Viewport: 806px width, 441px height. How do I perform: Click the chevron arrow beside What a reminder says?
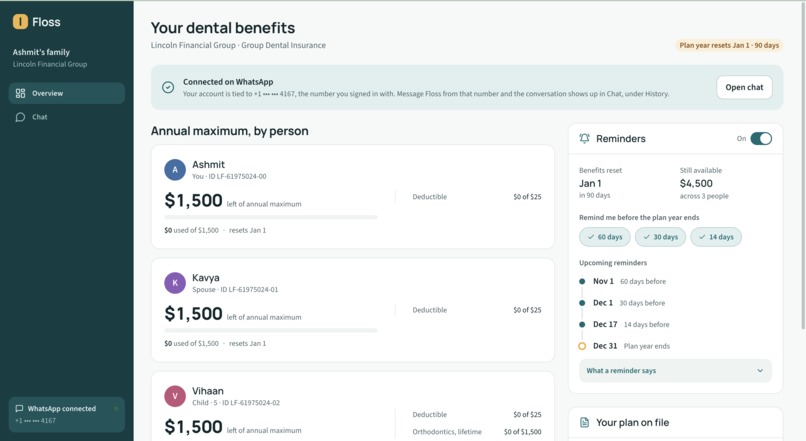(x=760, y=371)
